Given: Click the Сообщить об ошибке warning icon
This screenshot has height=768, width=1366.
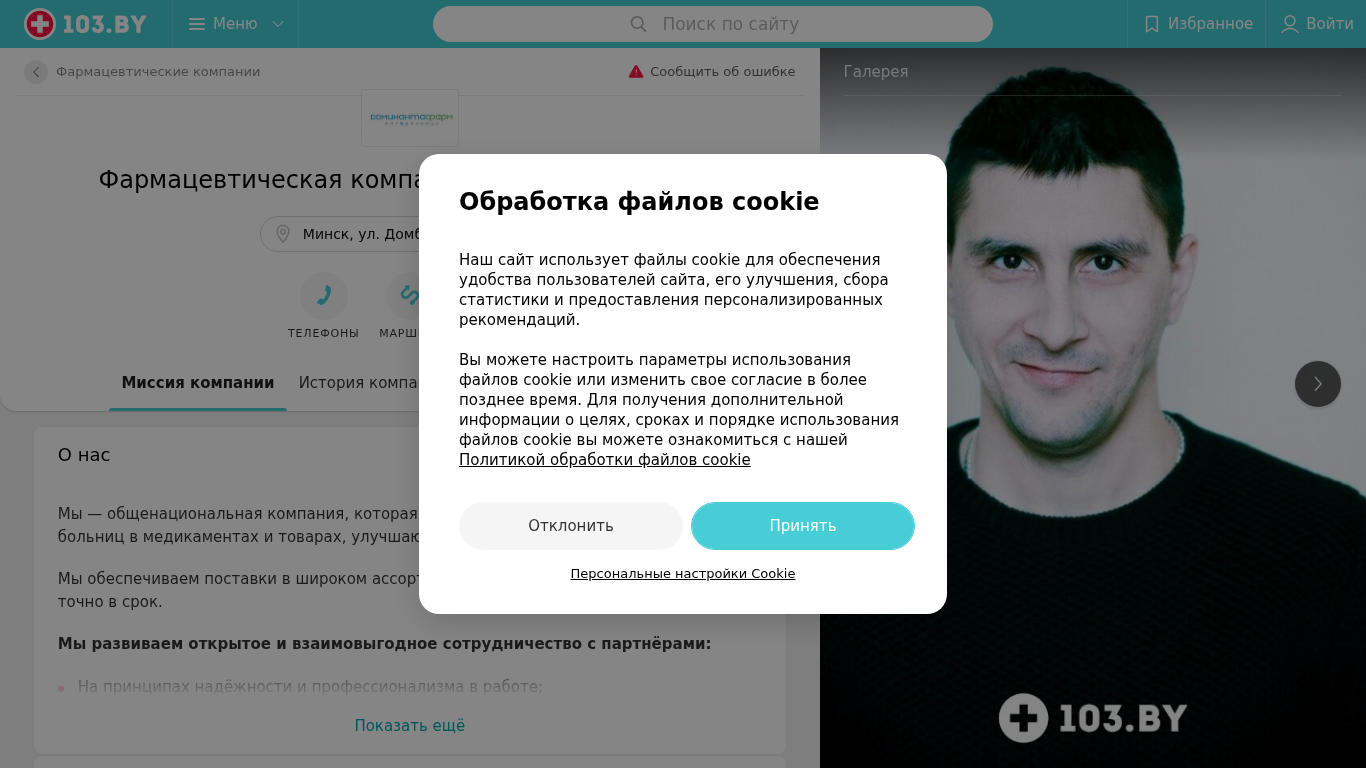Looking at the screenshot, I should pos(636,72).
